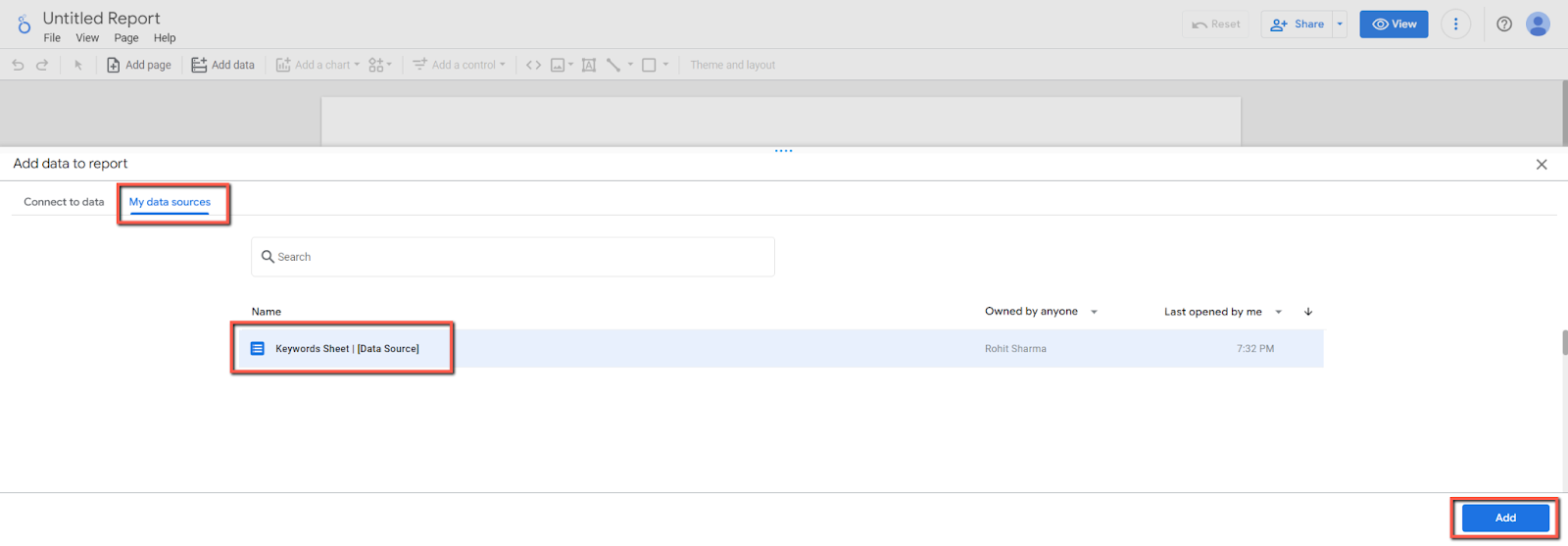
Task: Open Add a chart dropdown
Action: coord(318,65)
